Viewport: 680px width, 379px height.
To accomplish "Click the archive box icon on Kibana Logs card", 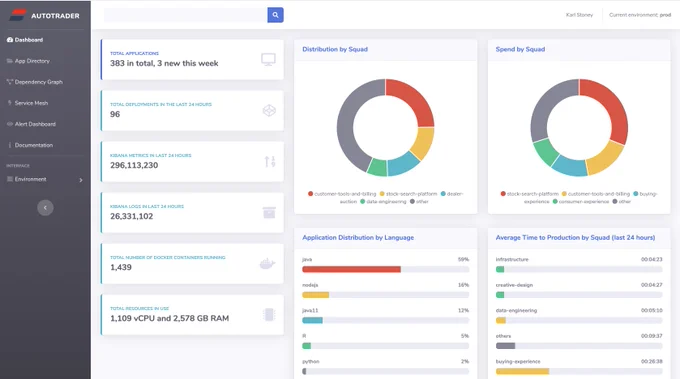I will pos(269,212).
